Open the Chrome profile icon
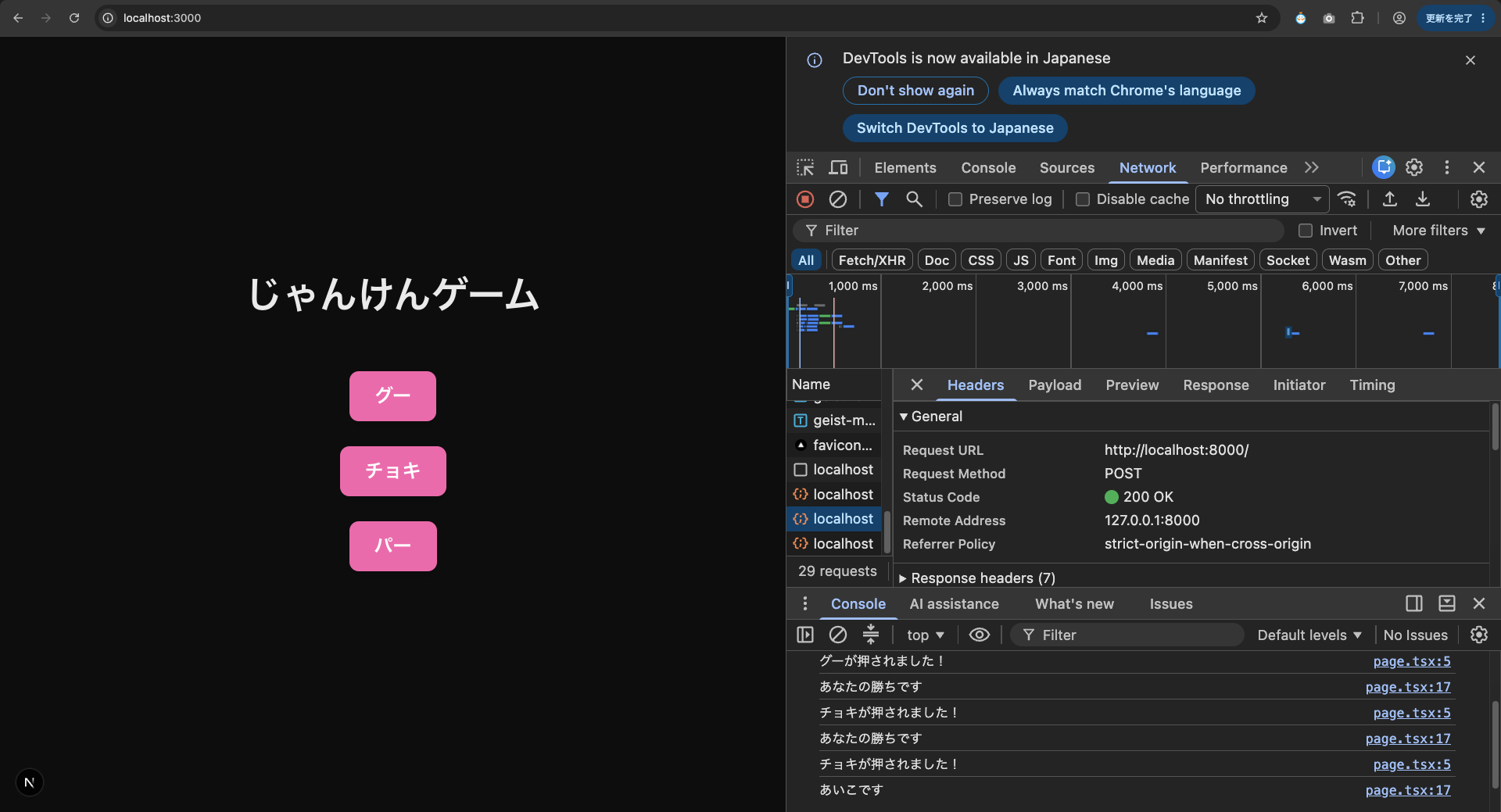Screen dimensions: 1501x812 click(1399, 18)
